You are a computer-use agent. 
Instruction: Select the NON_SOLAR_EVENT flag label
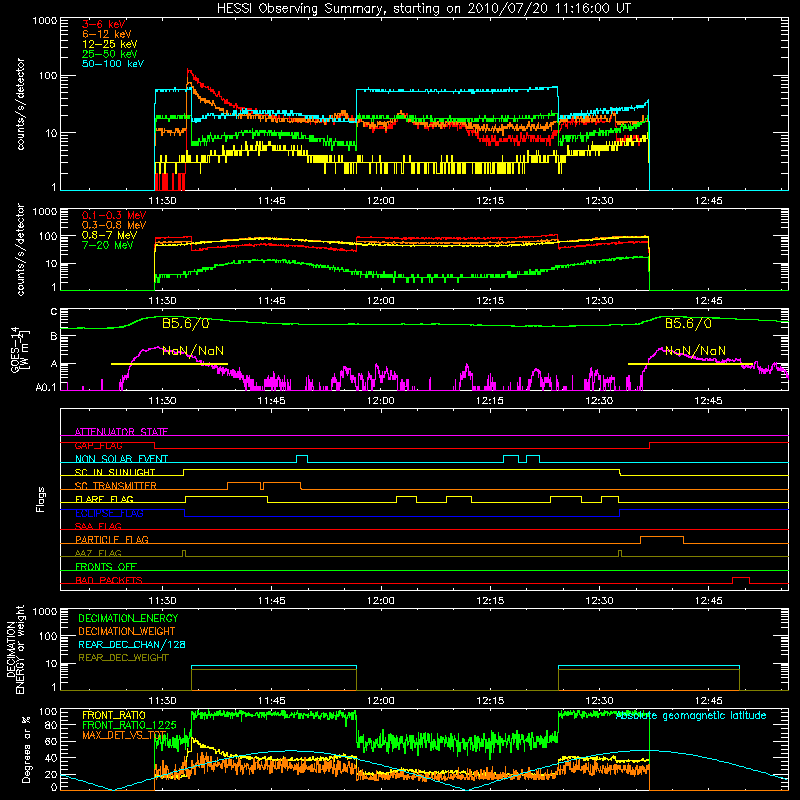click(x=121, y=459)
